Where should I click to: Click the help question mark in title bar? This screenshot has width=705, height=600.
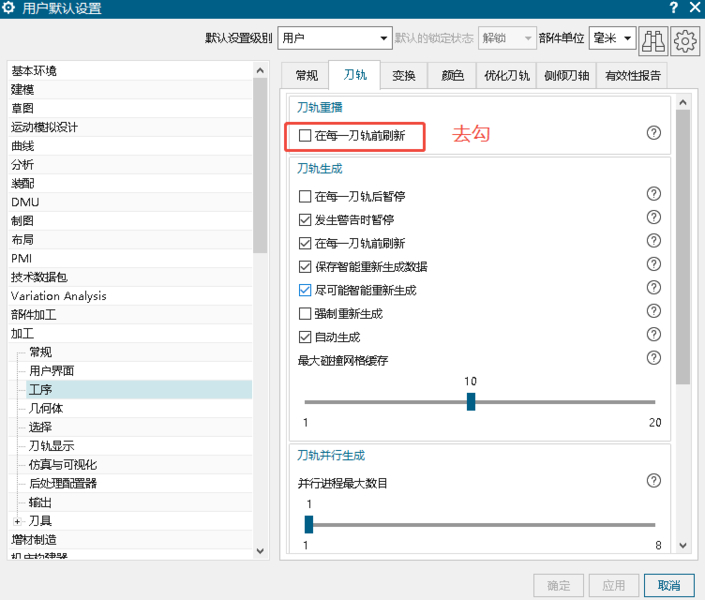tap(673, 8)
